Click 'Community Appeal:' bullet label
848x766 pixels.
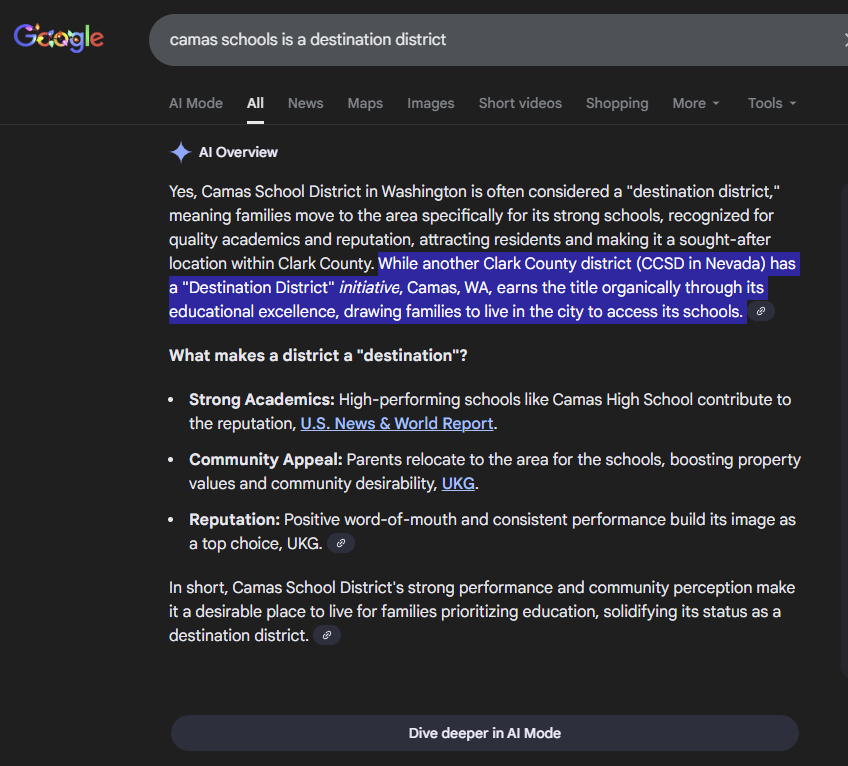tap(266, 460)
